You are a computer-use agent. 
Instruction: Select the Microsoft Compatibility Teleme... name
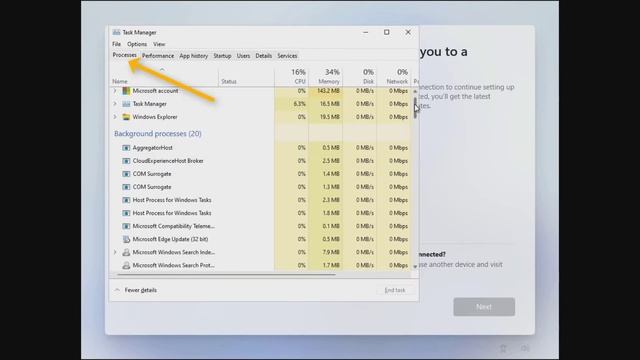click(173, 226)
